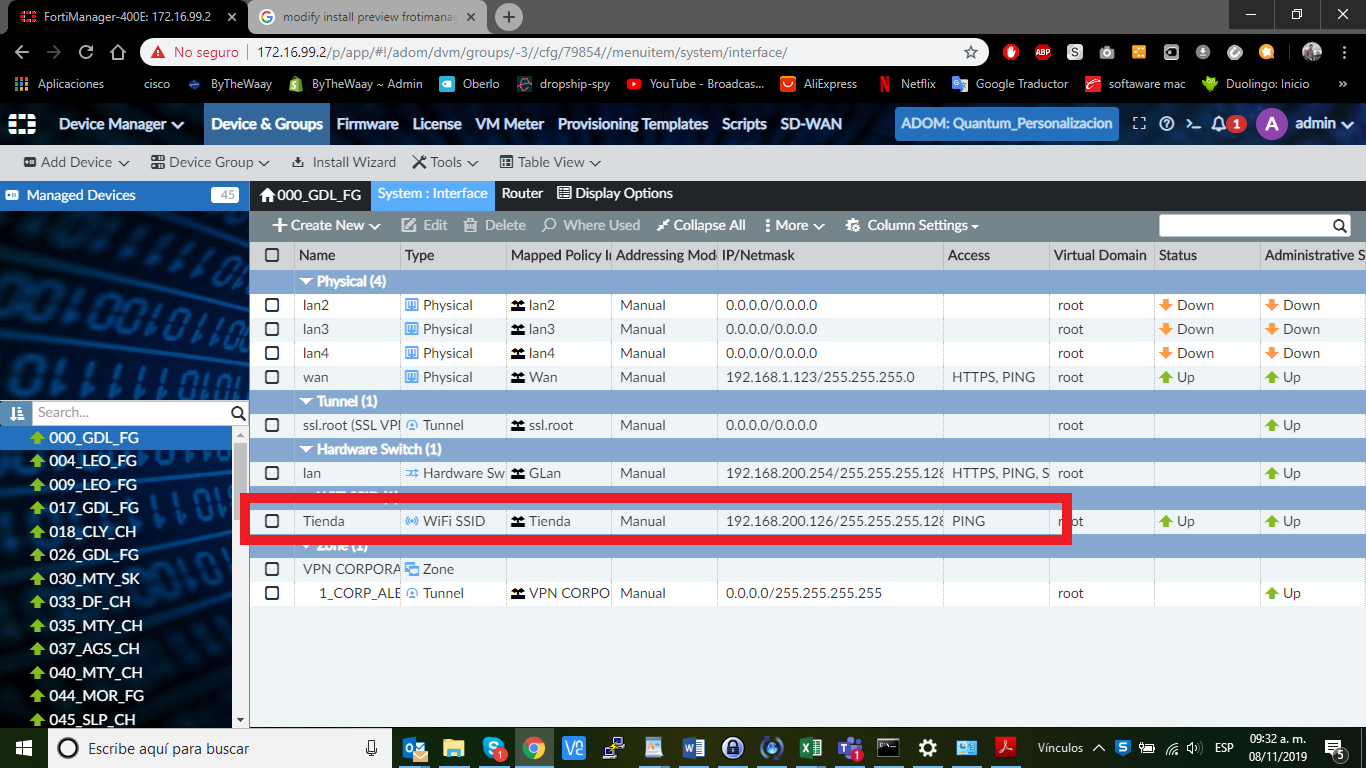Click the Netflix bookmark
Image resolution: width=1366 pixels, height=768 pixels.
pos(906,84)
